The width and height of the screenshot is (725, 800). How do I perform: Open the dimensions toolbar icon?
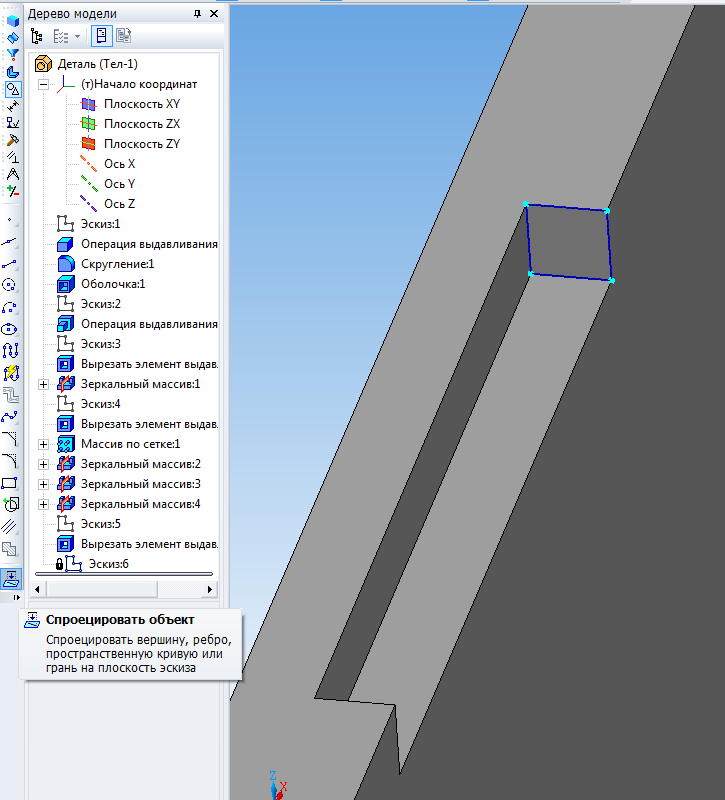[x=12, y=106]
